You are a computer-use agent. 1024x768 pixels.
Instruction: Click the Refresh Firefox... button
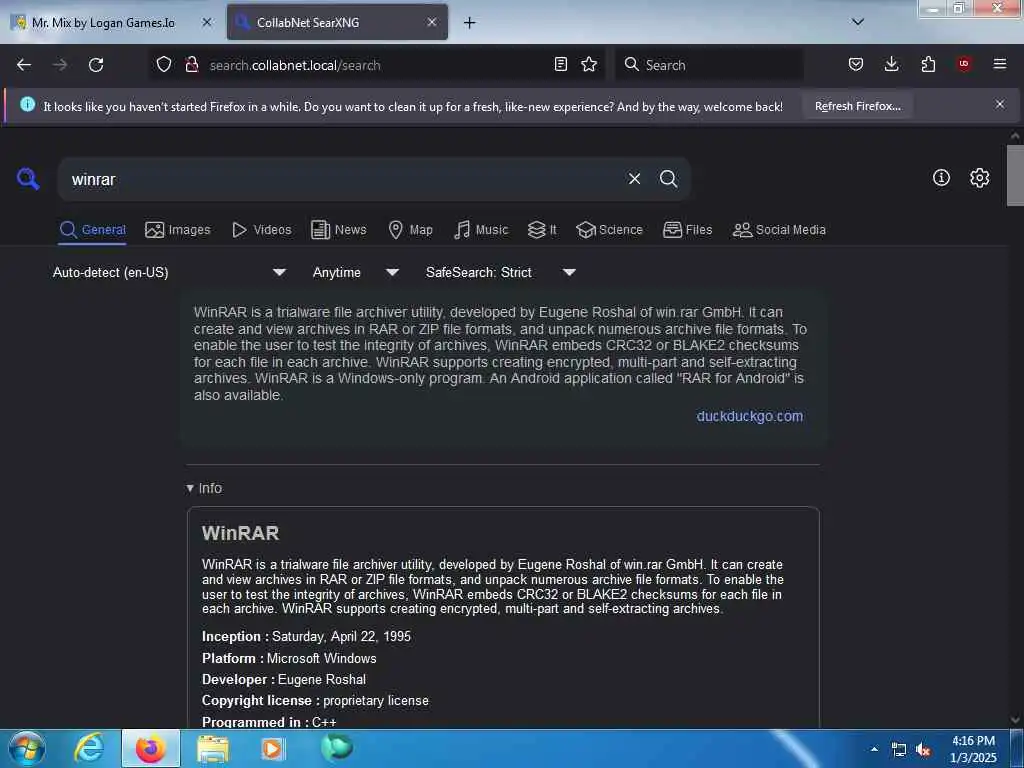(857, 106)
